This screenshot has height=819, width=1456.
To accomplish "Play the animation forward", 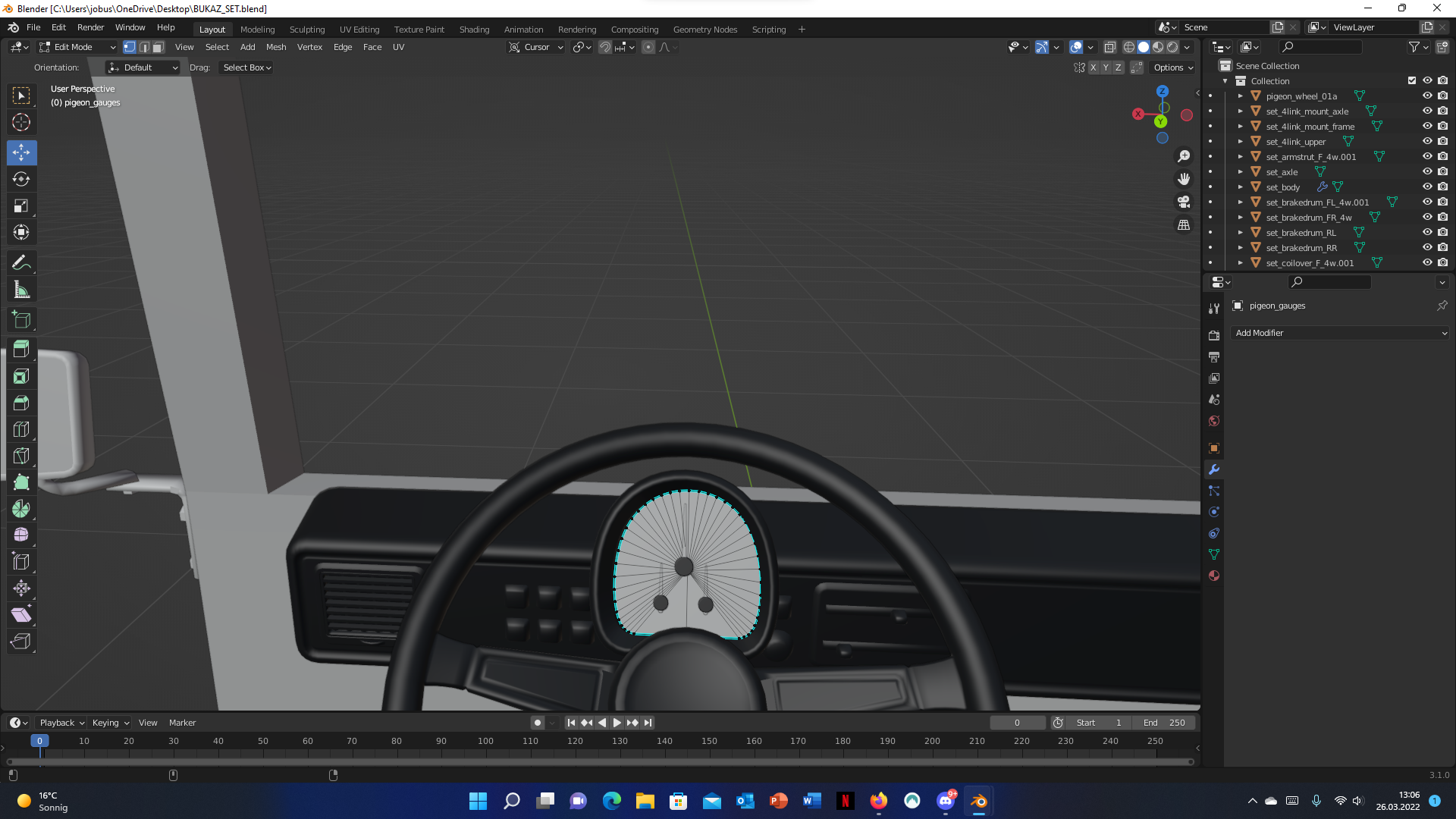I will coord(617,723).
